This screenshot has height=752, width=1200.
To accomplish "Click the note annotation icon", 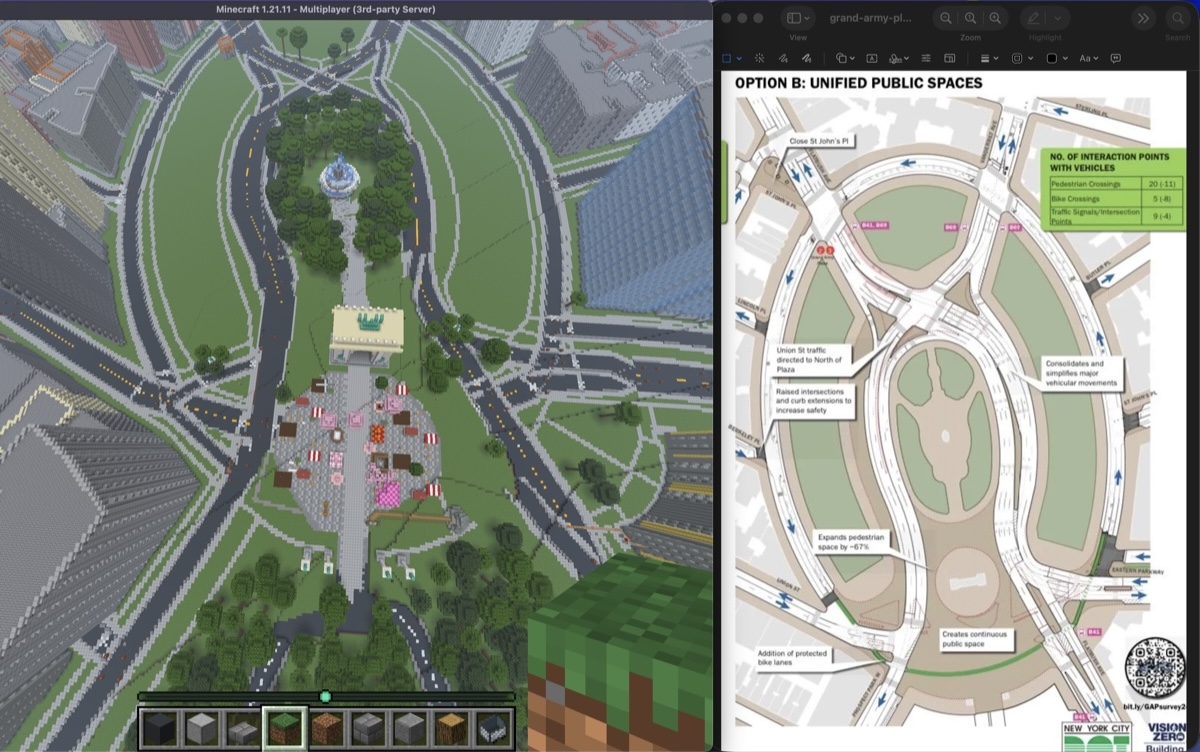I will 1114,58.
